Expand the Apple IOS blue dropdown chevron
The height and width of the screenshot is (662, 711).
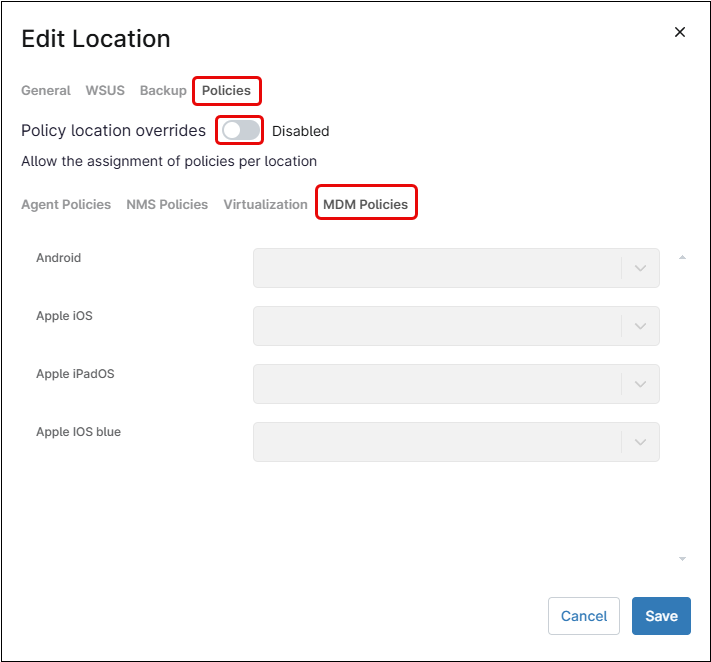coord(640,442)
